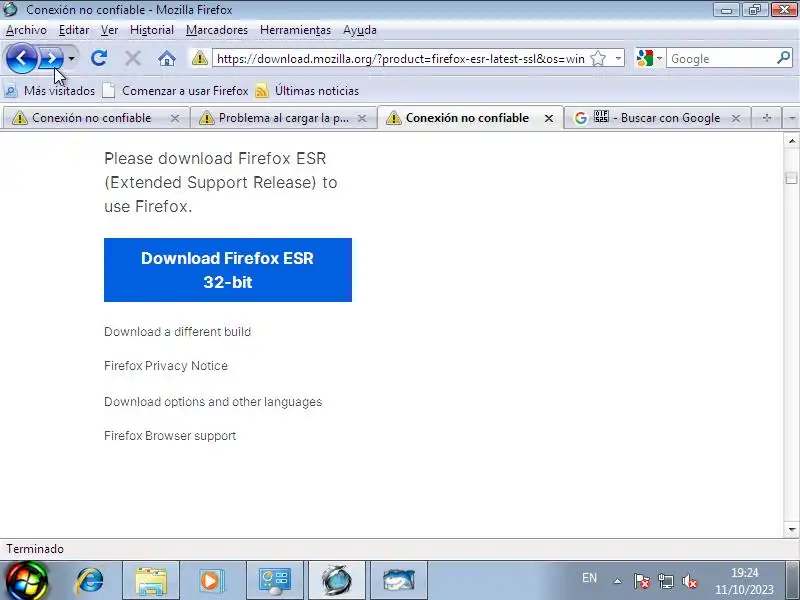
Task: Open the Control Panel taskbar item
Action: tap(275, 581)
